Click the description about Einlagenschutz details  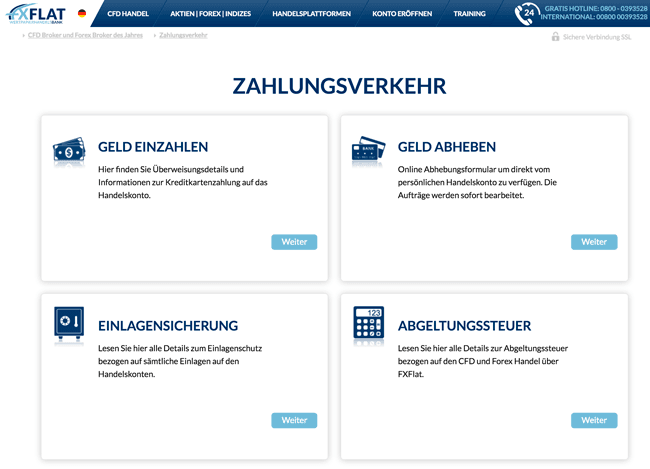pos(180,361)
